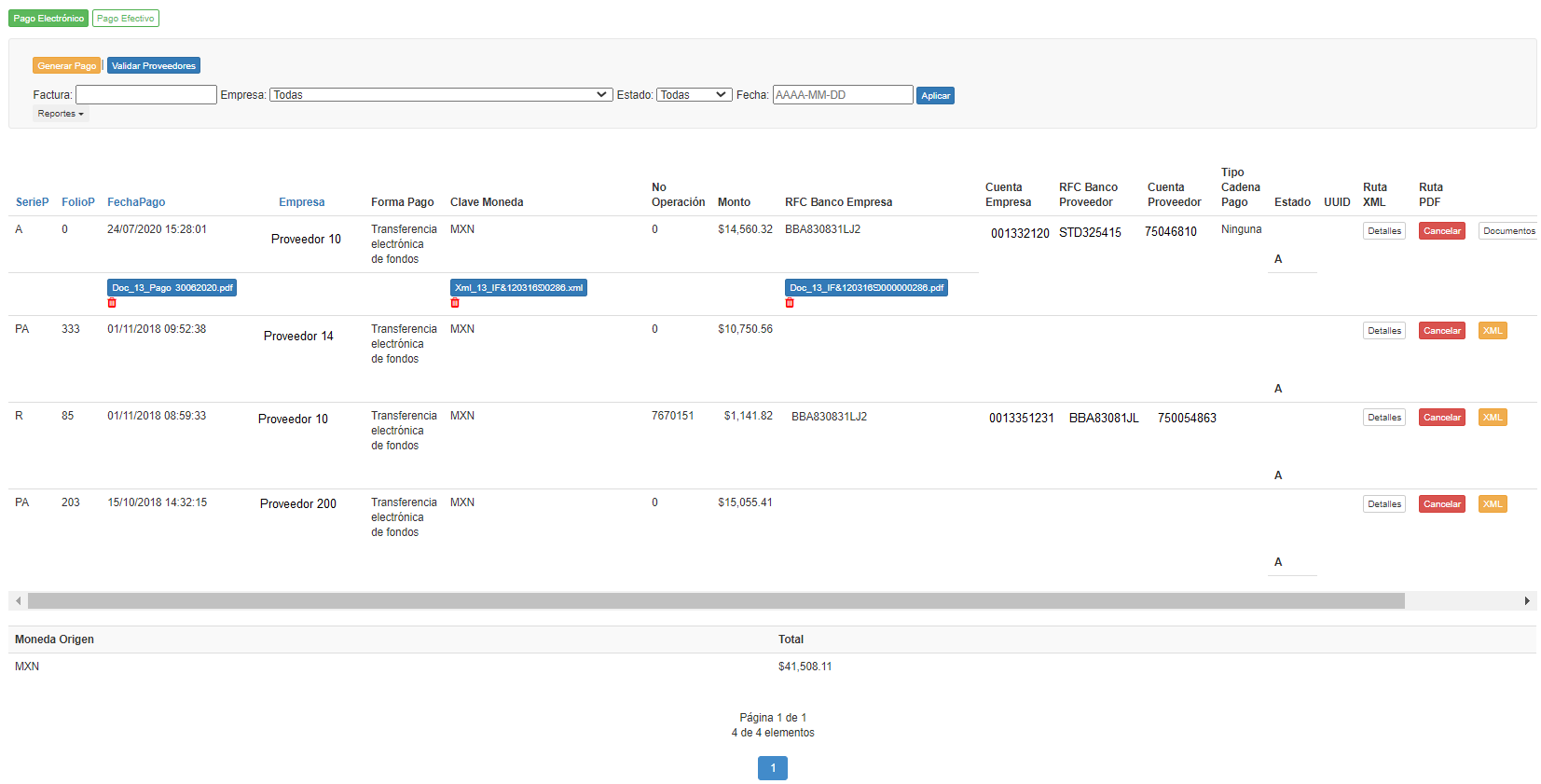This screenshot has height=784, width=1541.
Task: Delete the Doc_13_Pago 30062020.pdf attachment via trash icon
Action: tap(112, 303)
